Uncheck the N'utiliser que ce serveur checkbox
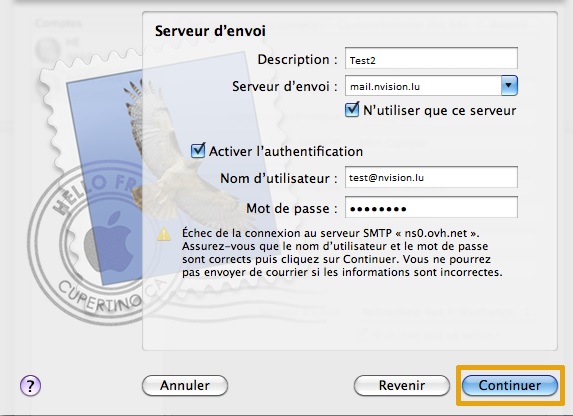This screenshot has width=573, height=416. coord(352,110)
